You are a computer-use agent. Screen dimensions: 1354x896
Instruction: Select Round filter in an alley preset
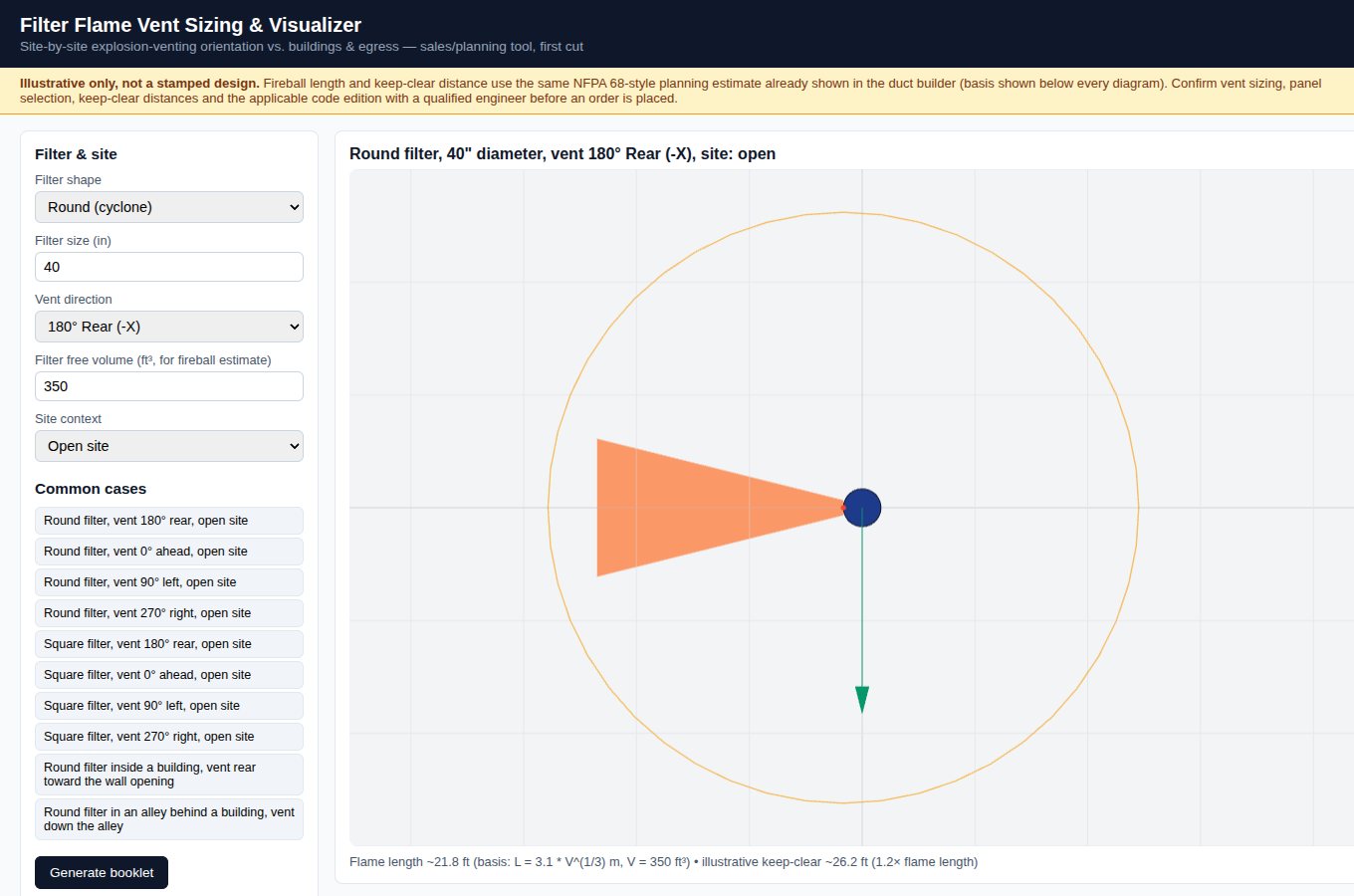tap(169, 819)
